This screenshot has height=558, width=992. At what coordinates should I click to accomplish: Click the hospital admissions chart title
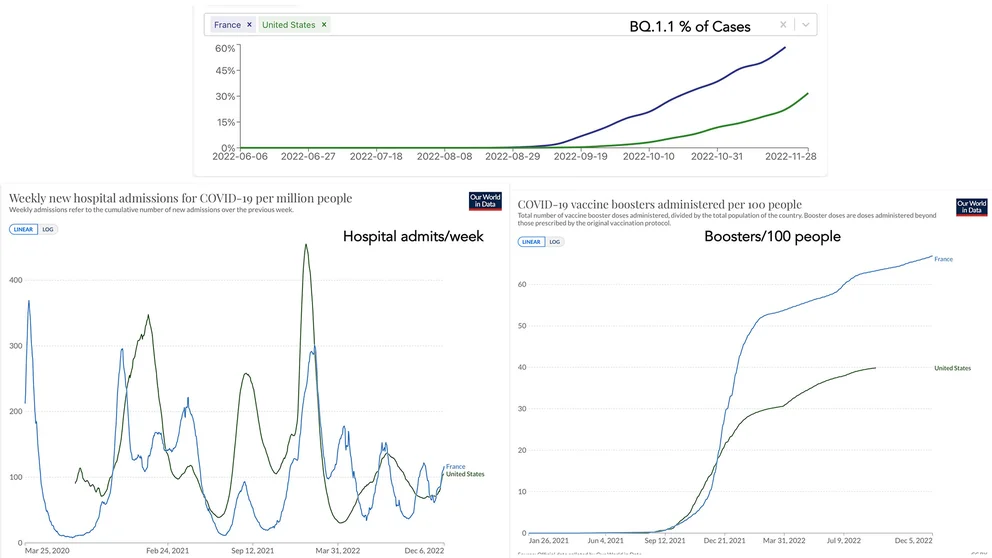click(x=180, y=198)
